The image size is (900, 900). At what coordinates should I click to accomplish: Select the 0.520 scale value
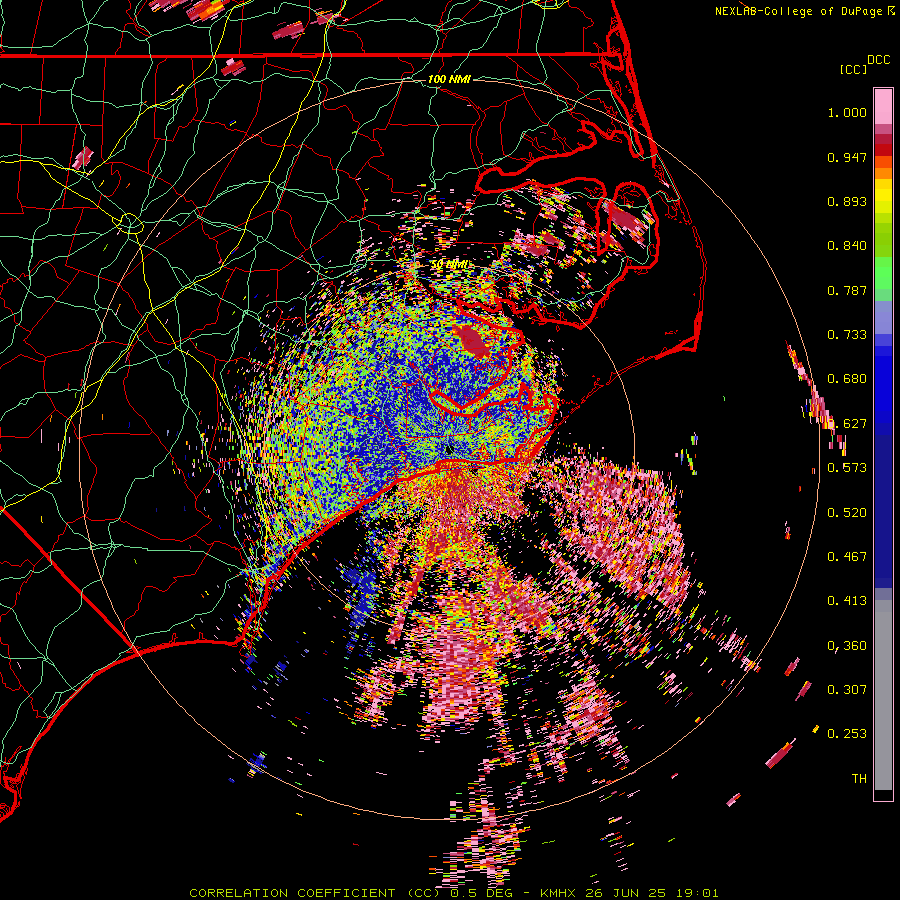click(x=847, y=513)
